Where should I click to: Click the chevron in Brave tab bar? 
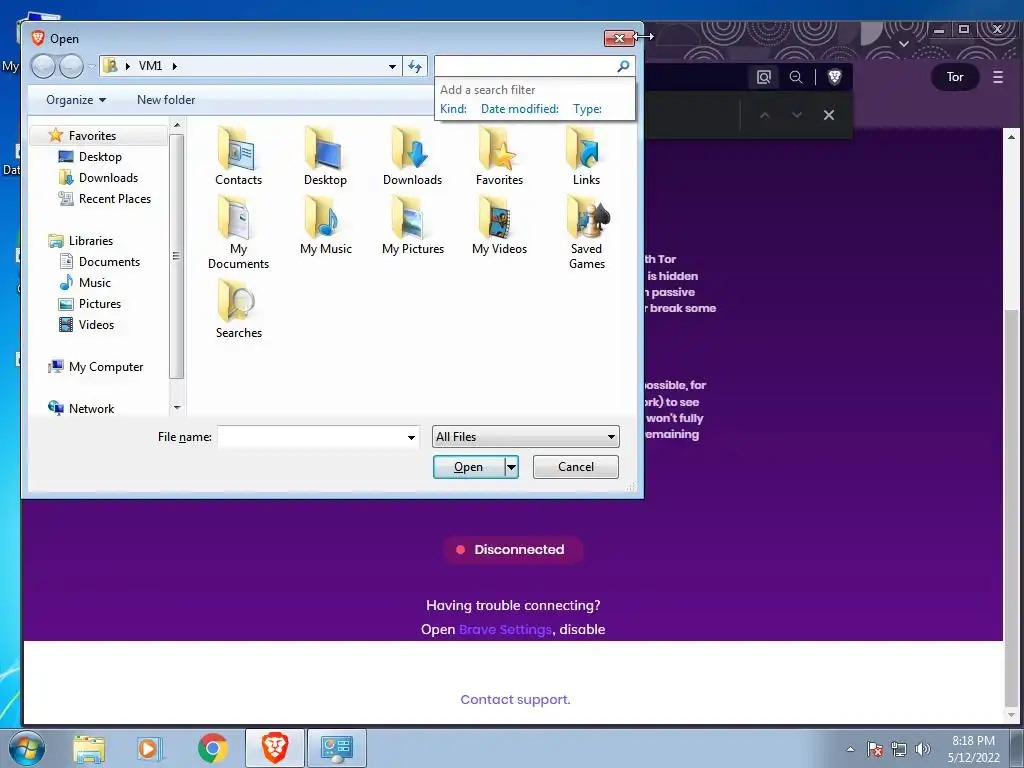904,44
